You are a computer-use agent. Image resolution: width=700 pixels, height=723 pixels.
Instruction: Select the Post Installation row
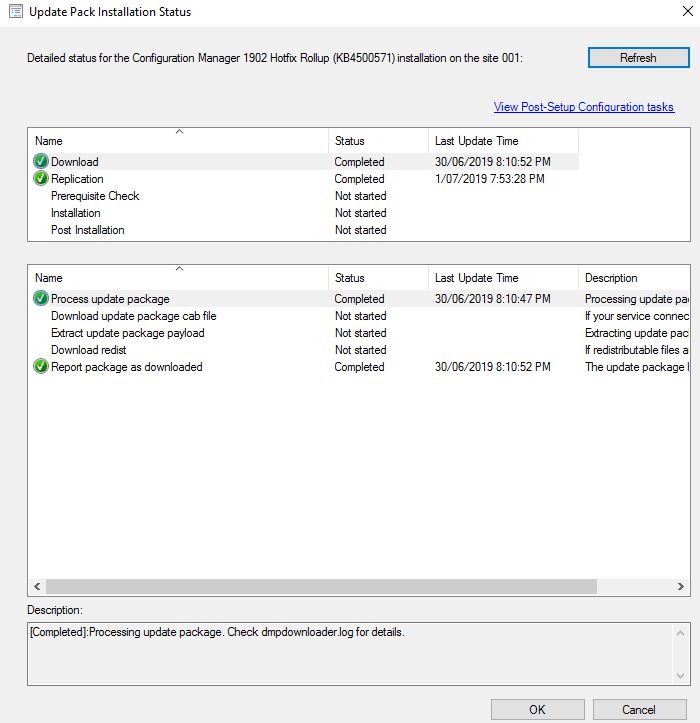coord(305,230)
